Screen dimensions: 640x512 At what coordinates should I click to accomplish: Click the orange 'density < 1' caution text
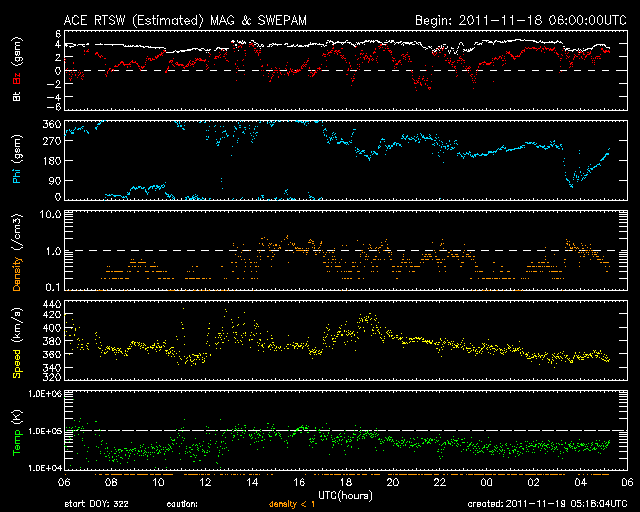[292, 504]
